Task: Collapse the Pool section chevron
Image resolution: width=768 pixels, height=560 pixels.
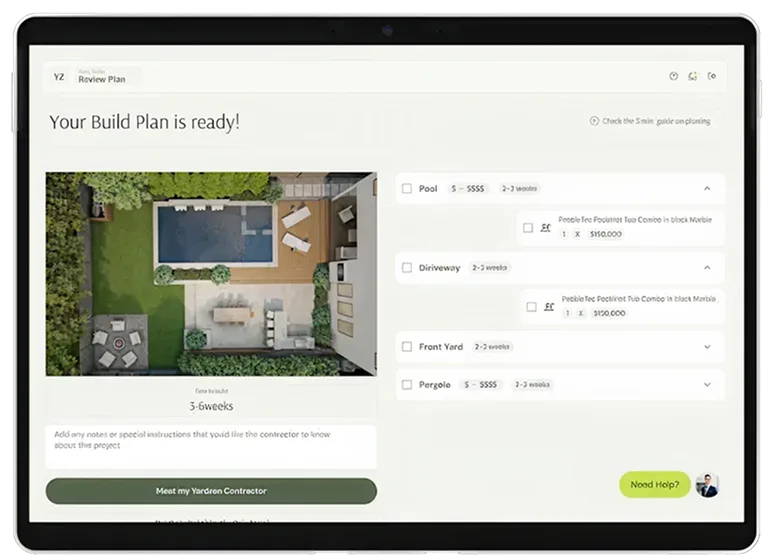Action: tap(707, 189)
